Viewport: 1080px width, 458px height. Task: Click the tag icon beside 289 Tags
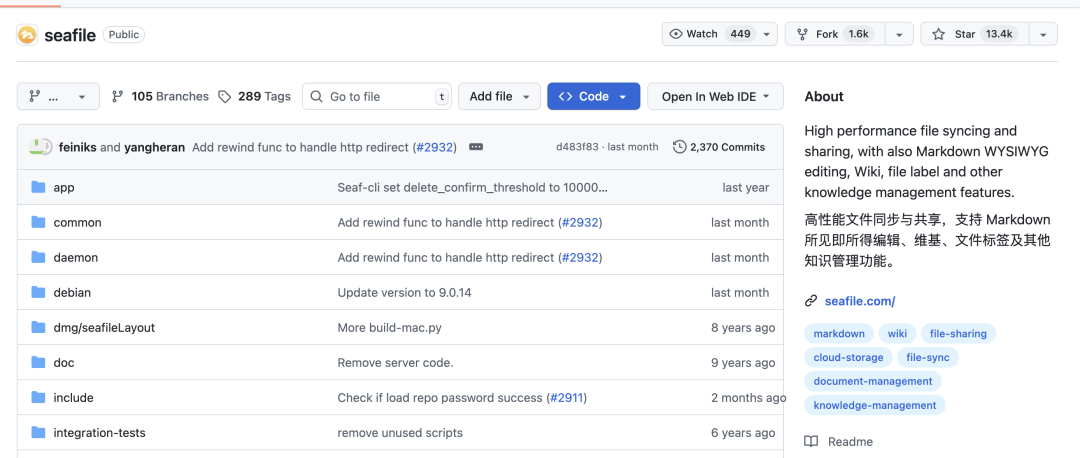pyautogui.click(x=225, y=96)
